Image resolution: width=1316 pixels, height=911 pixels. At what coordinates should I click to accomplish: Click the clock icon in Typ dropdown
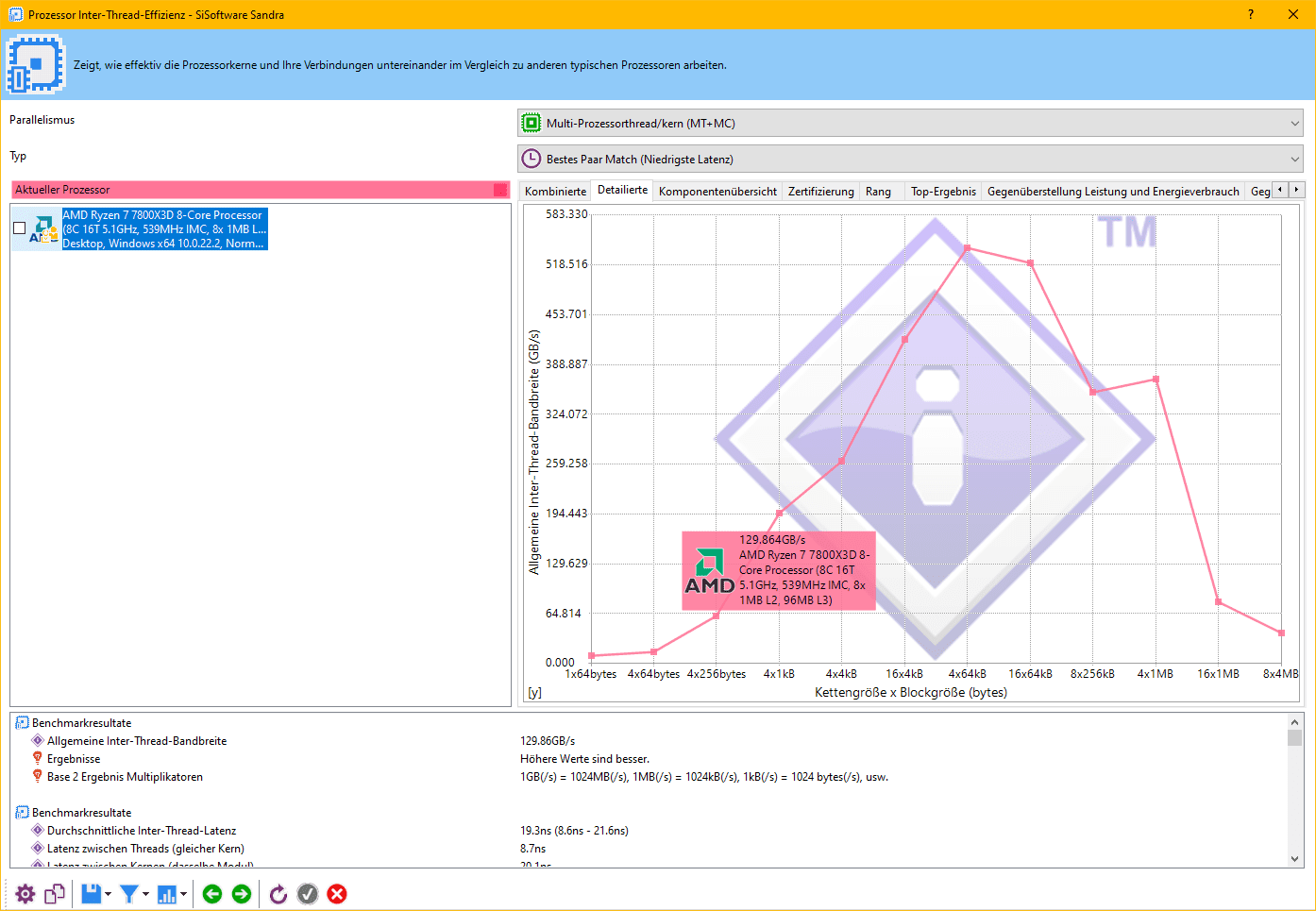[531, 159]
